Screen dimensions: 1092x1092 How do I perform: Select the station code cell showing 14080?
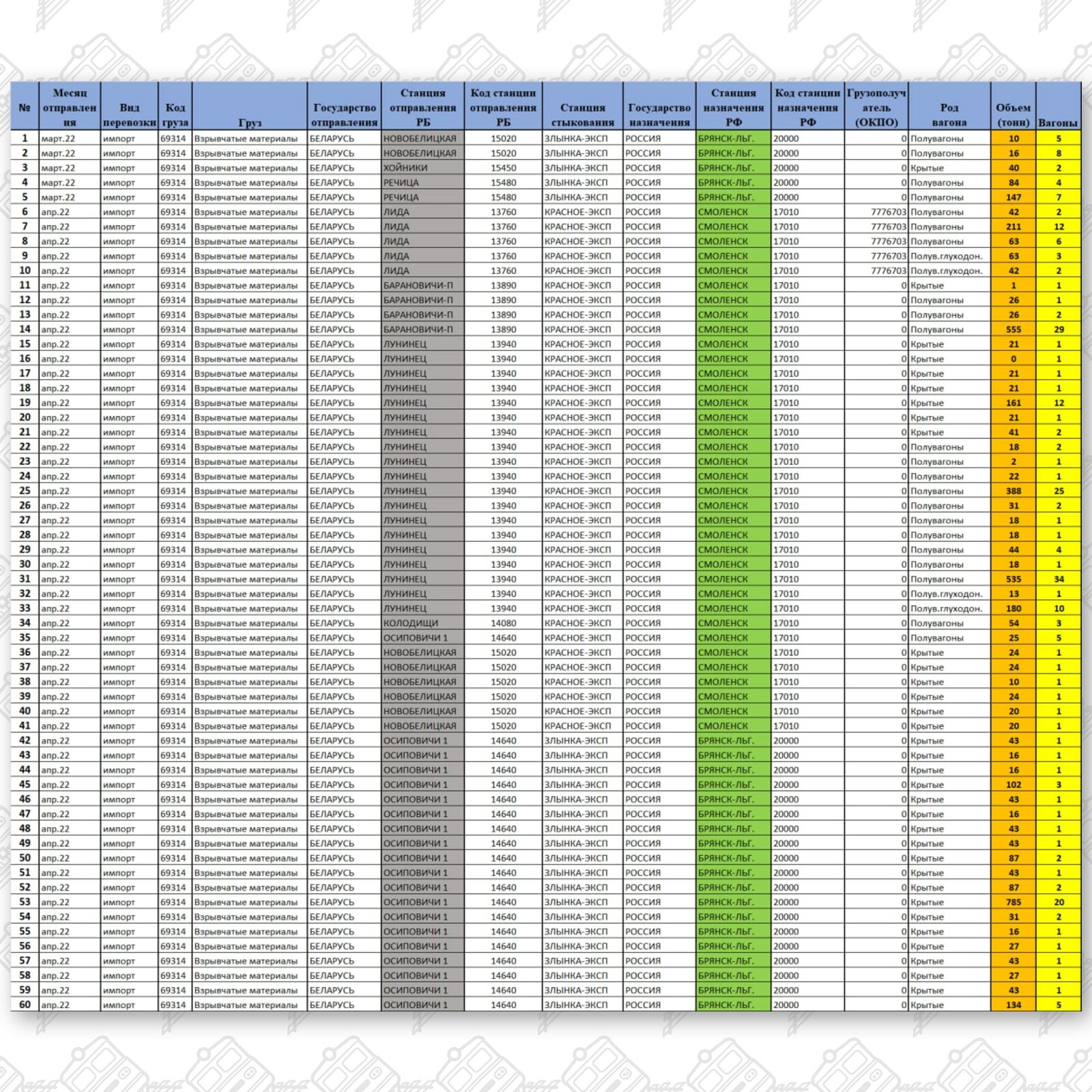click(503, 623)
